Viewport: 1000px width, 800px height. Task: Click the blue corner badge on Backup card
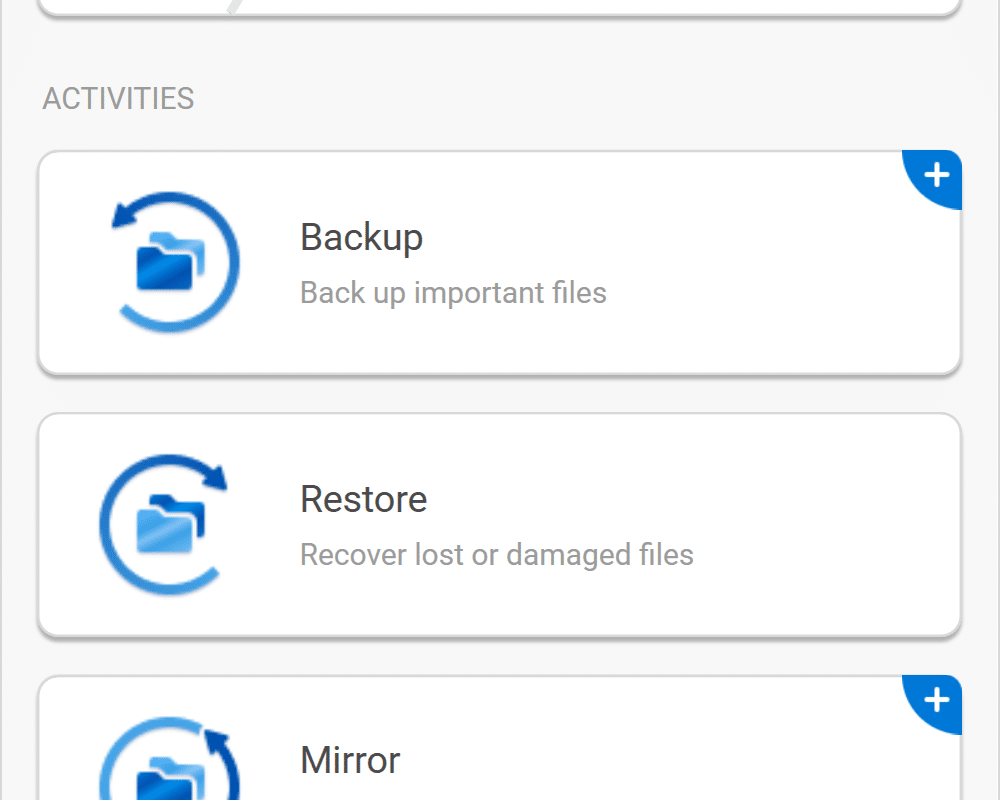click(934, 179)
